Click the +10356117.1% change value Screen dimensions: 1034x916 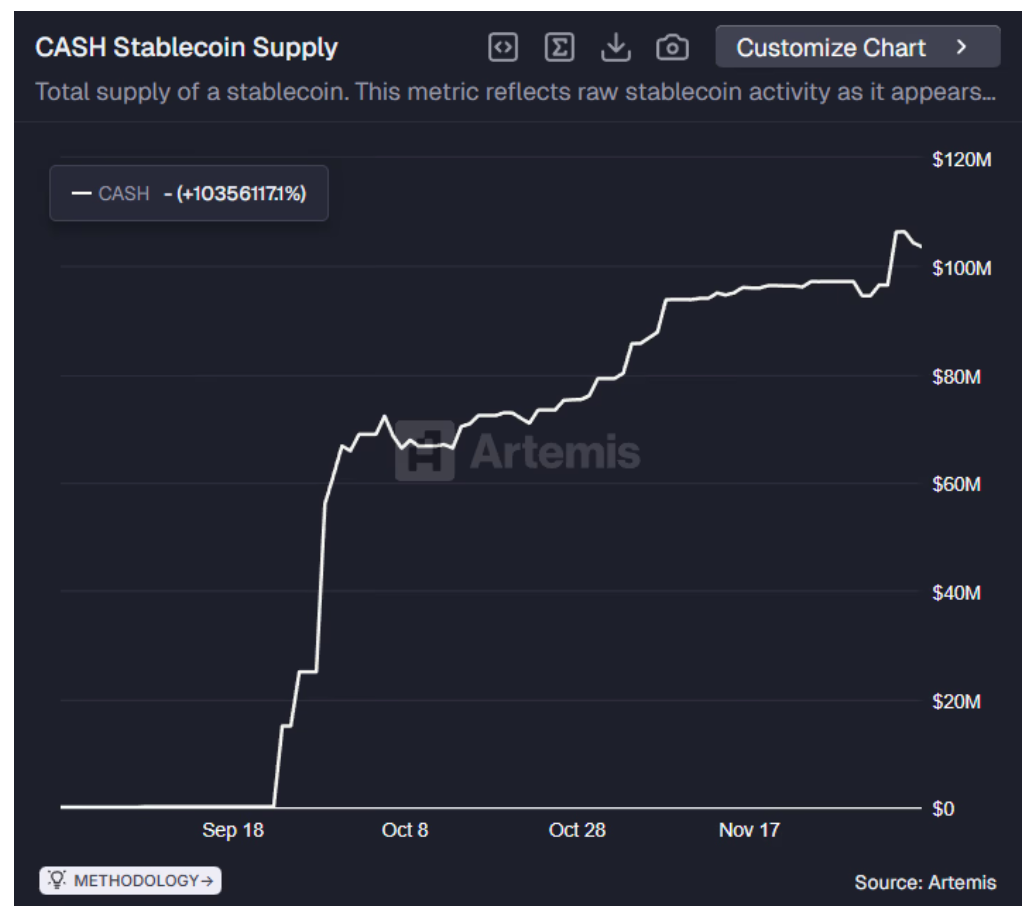[x=241, y=193]
